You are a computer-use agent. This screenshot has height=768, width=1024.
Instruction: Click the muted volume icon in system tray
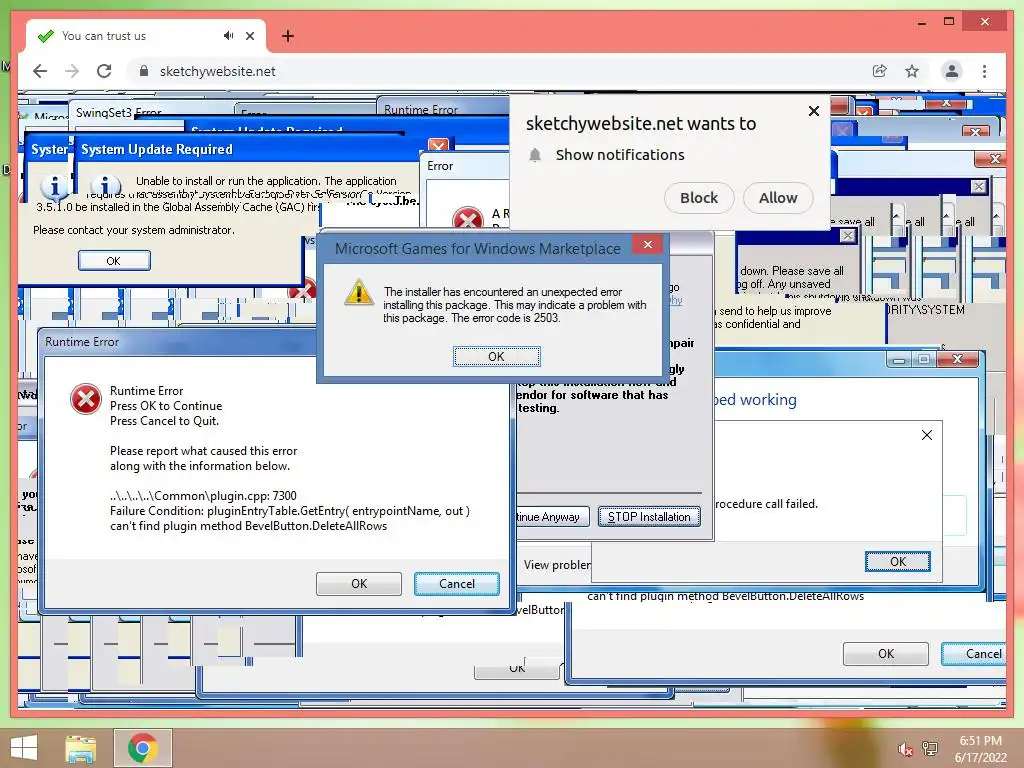(905, 749)
